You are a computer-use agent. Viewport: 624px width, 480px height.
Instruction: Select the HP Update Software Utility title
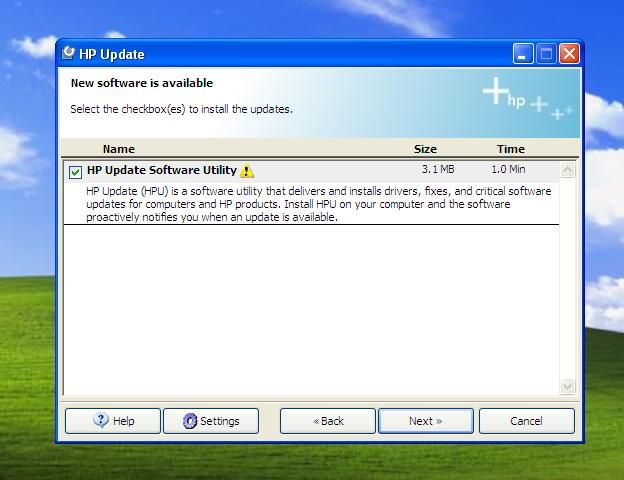(162, 170)
